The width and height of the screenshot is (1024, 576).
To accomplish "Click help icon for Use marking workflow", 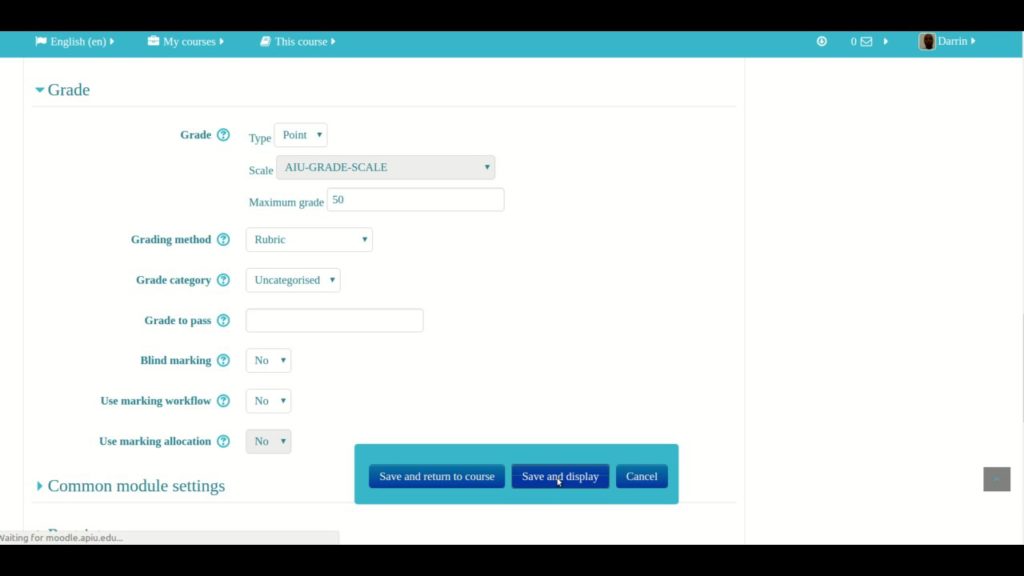I will pyautogui.click(x=223, y=401).
